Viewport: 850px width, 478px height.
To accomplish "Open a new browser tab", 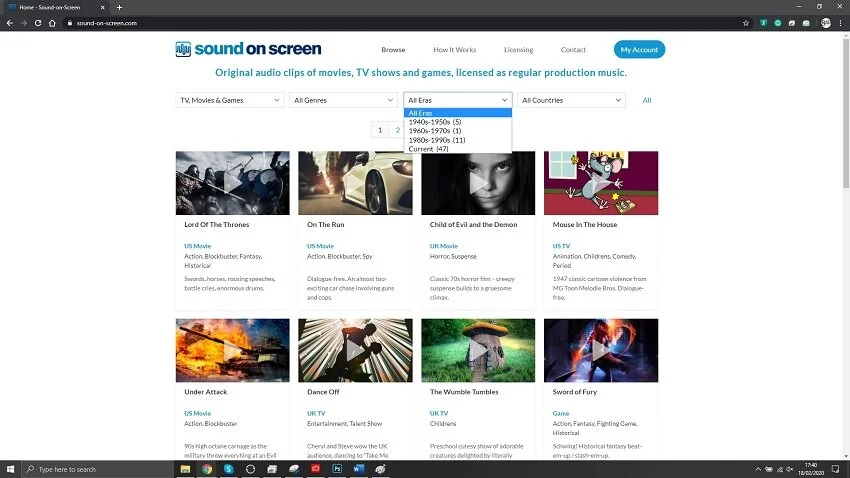I will [119, 8].
